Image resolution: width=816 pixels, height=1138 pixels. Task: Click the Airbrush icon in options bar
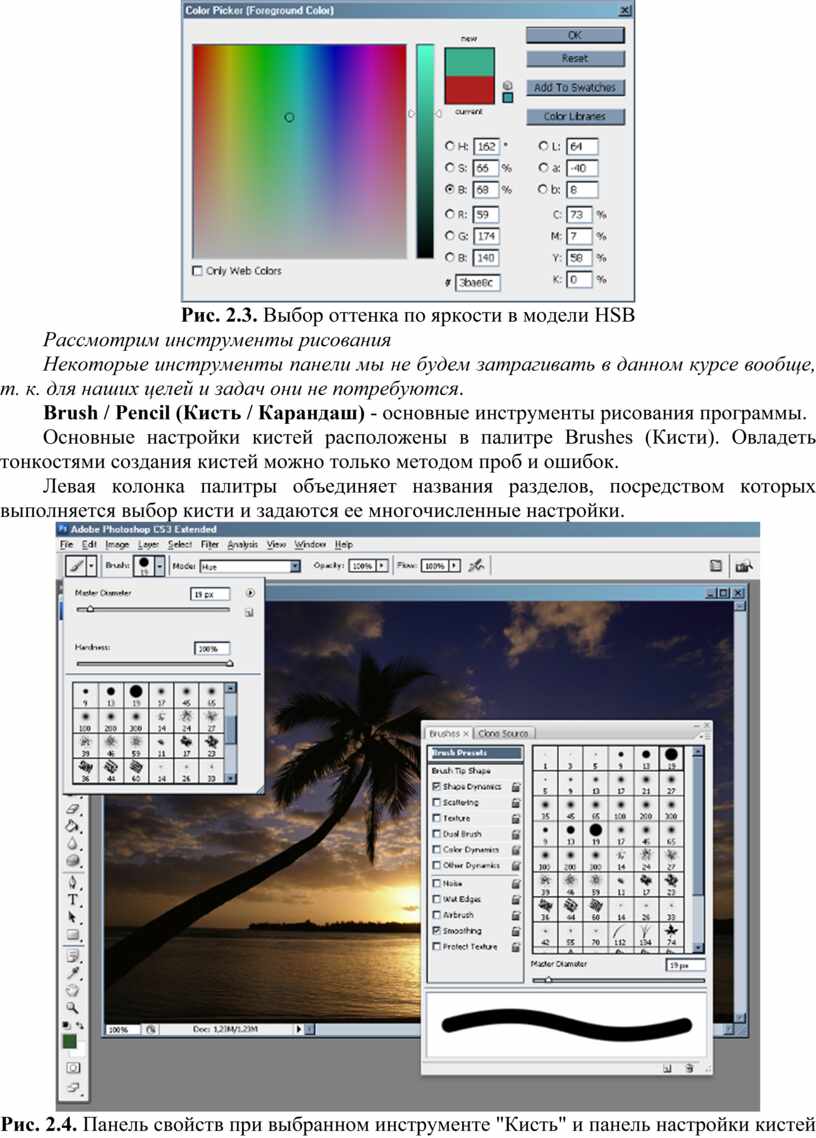pos(476,565)
